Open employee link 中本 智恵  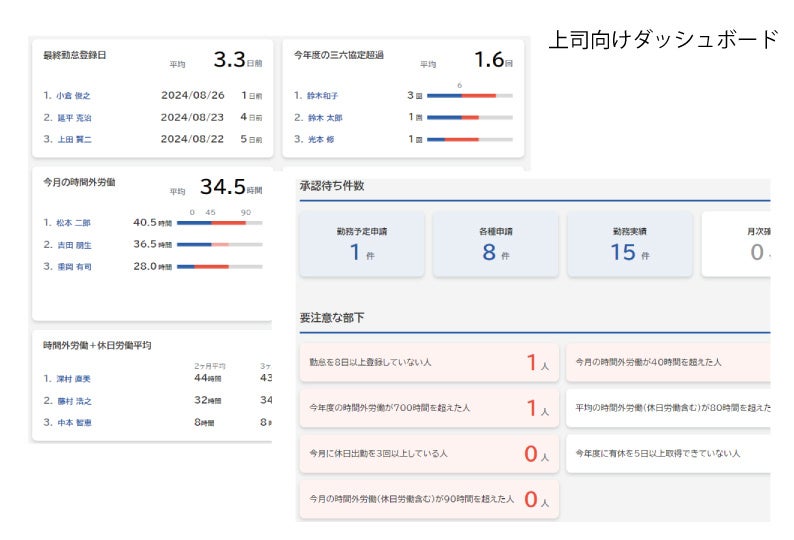click(x=74, y=422)
